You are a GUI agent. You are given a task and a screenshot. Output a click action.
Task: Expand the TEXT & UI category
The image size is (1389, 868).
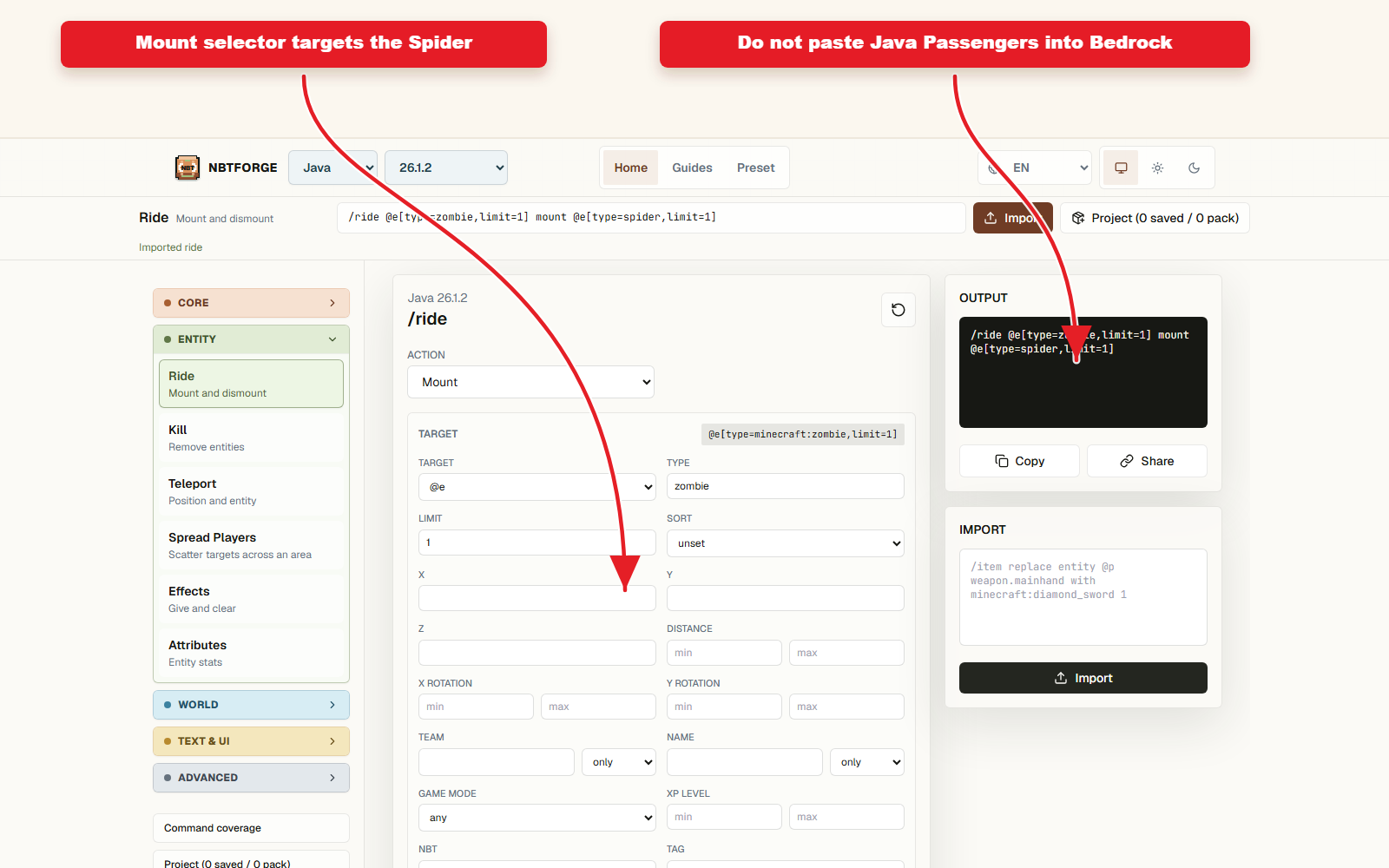[x=251, y=741]
